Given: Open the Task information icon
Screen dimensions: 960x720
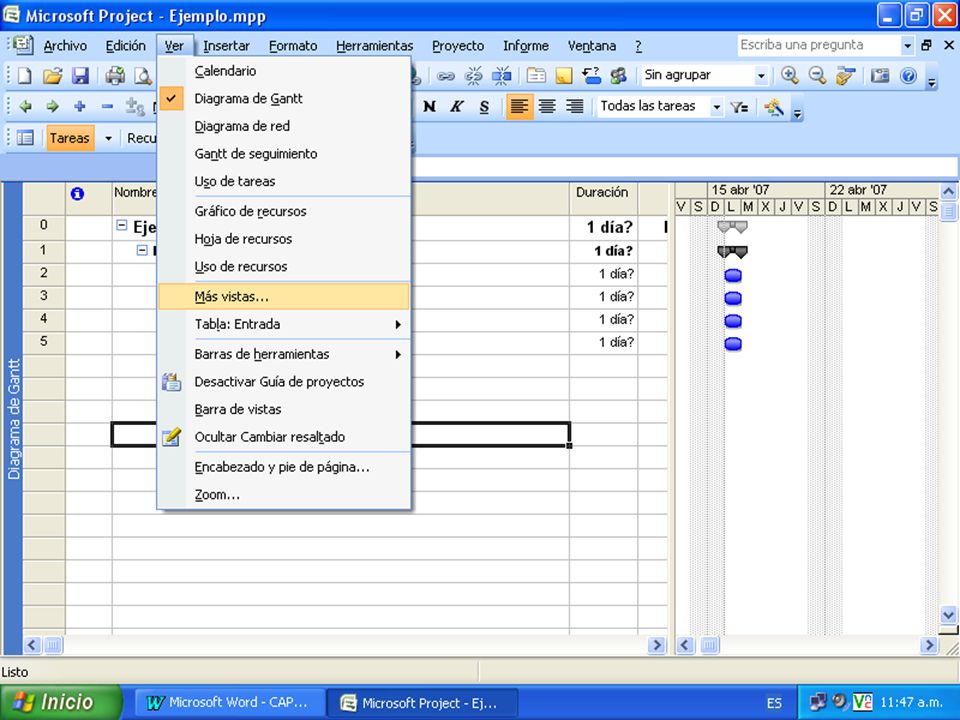Looking at the screenshot, I should (536, 76).
